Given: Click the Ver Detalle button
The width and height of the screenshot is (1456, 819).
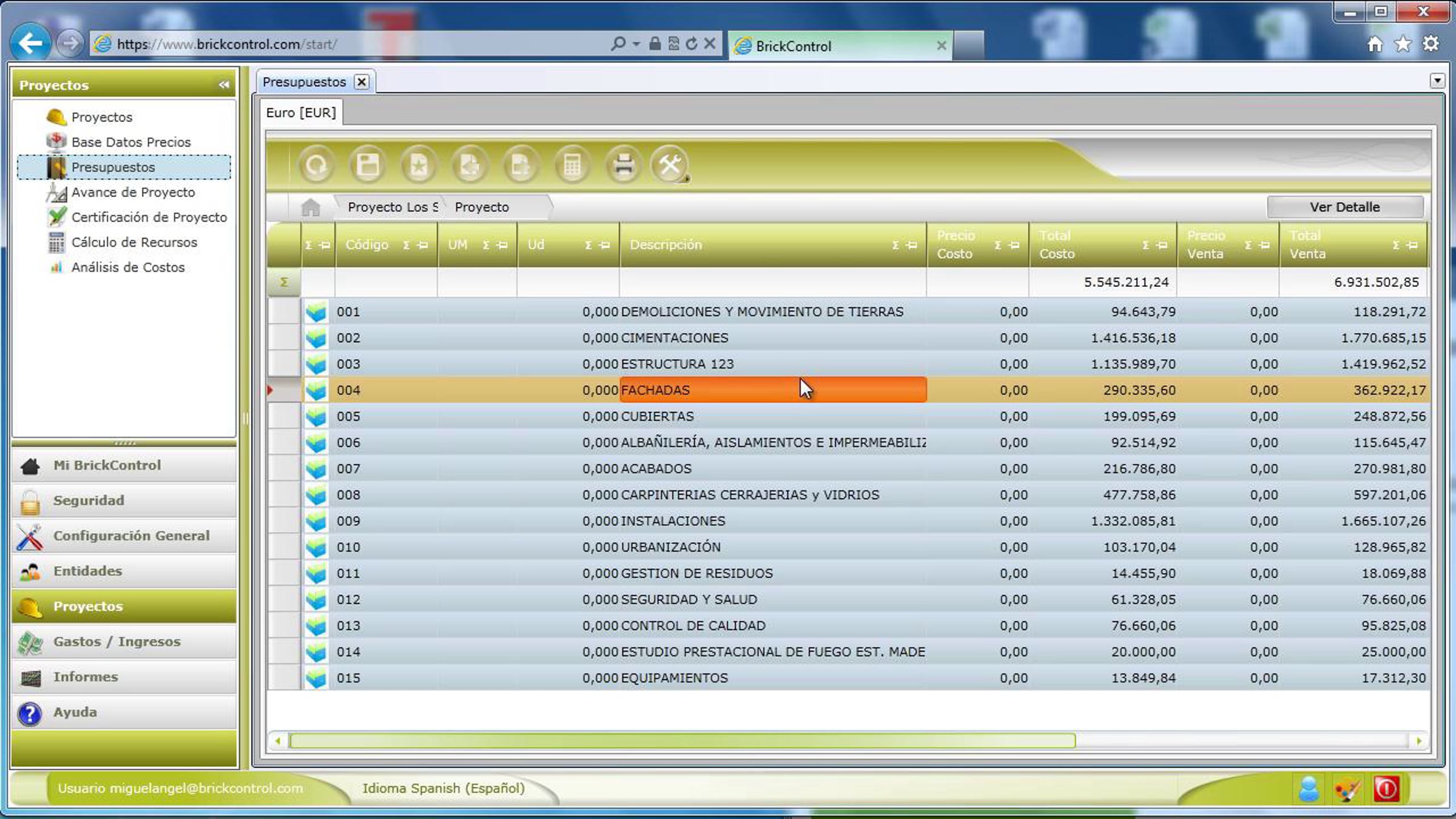Looking at the screenshot, I should (x=1345, y=207).
